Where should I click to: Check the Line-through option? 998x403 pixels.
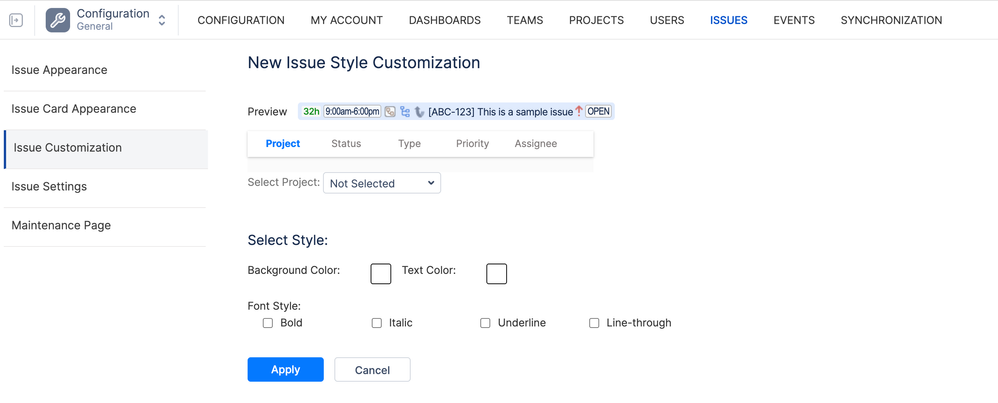(x=594, y=323)
